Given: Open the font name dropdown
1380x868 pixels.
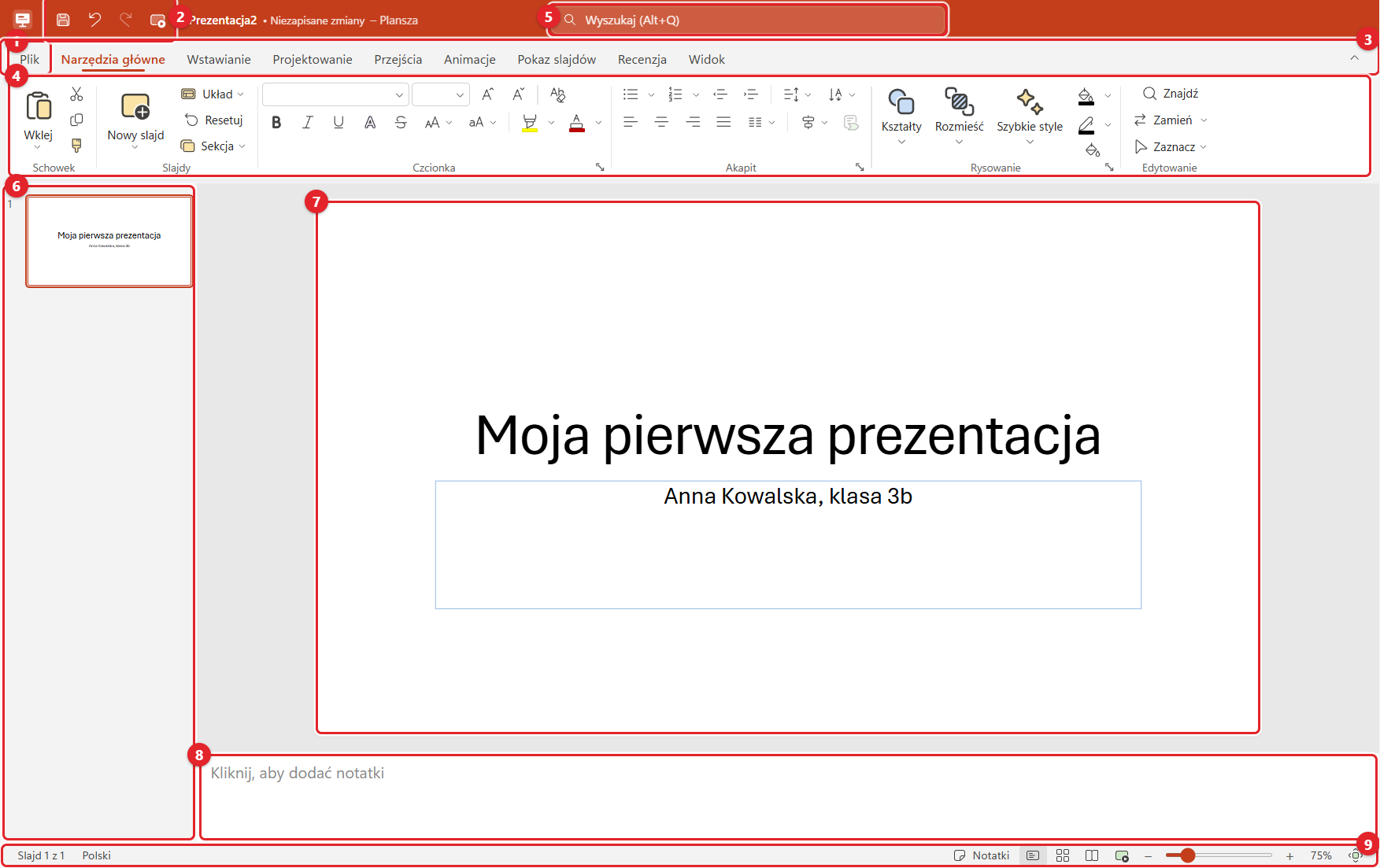Looking at the screenshot, I should pos(399,94).
